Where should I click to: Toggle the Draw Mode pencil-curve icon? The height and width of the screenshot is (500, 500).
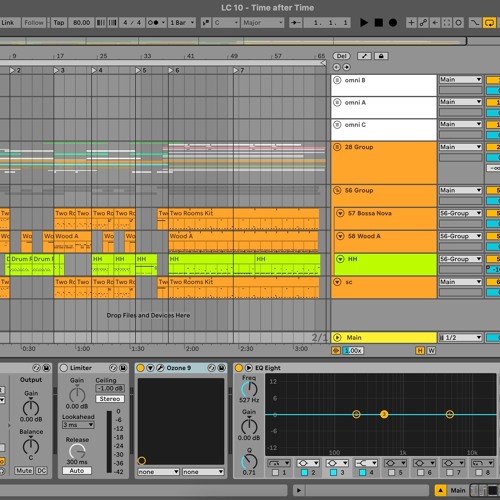pyautogui.click(x=475, y=23)
